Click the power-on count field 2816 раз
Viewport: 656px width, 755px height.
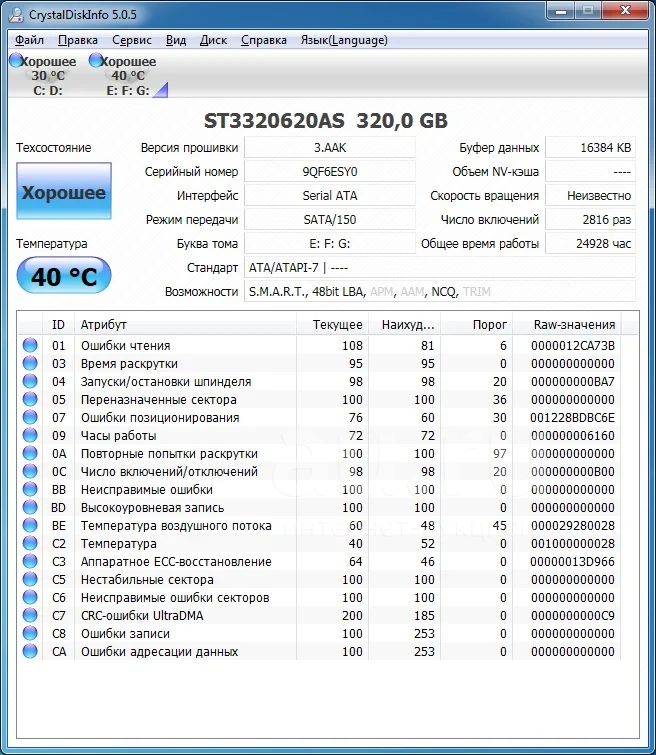(x=590, y=220)
